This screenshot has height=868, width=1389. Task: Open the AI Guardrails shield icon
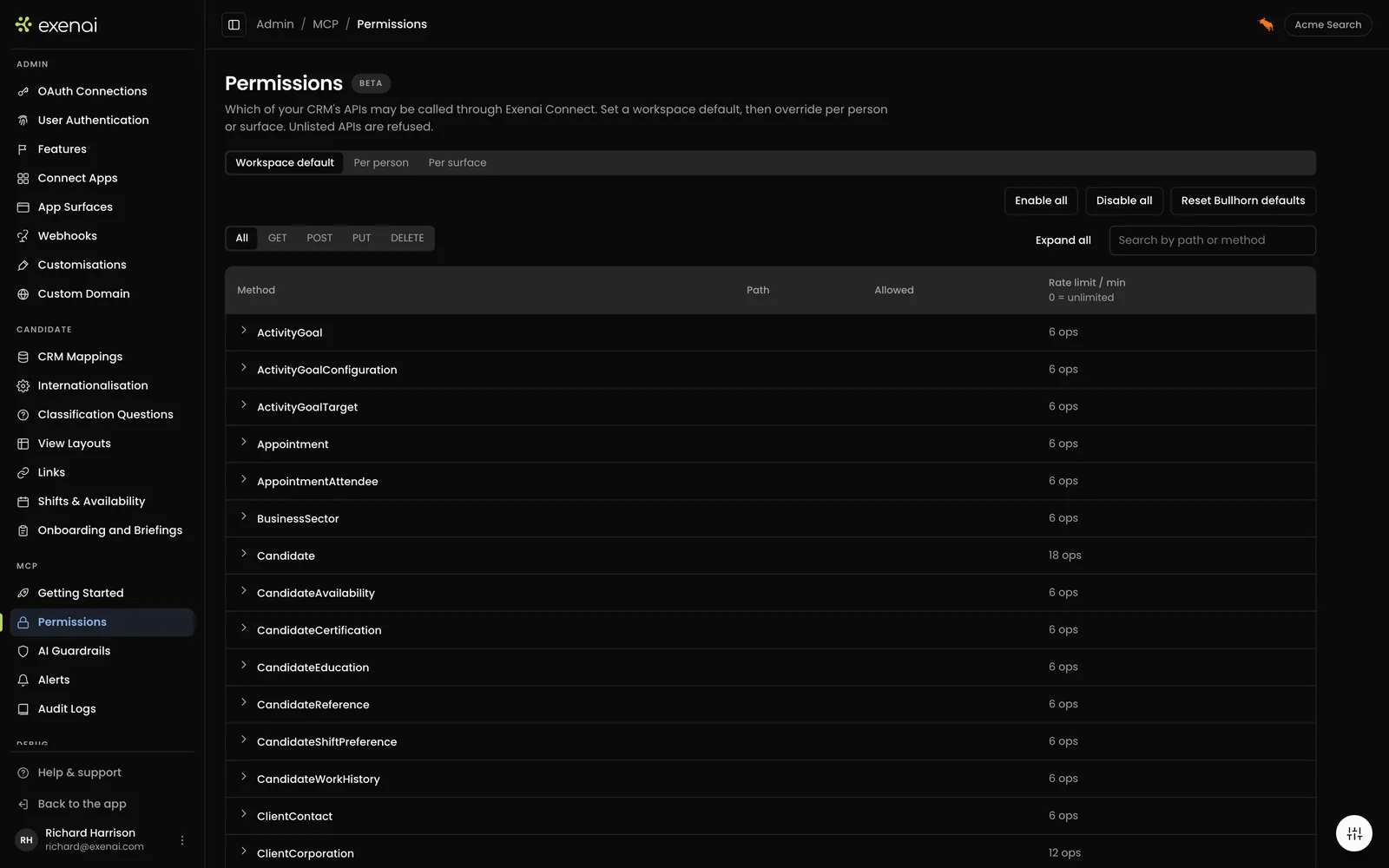click(23, 651)
